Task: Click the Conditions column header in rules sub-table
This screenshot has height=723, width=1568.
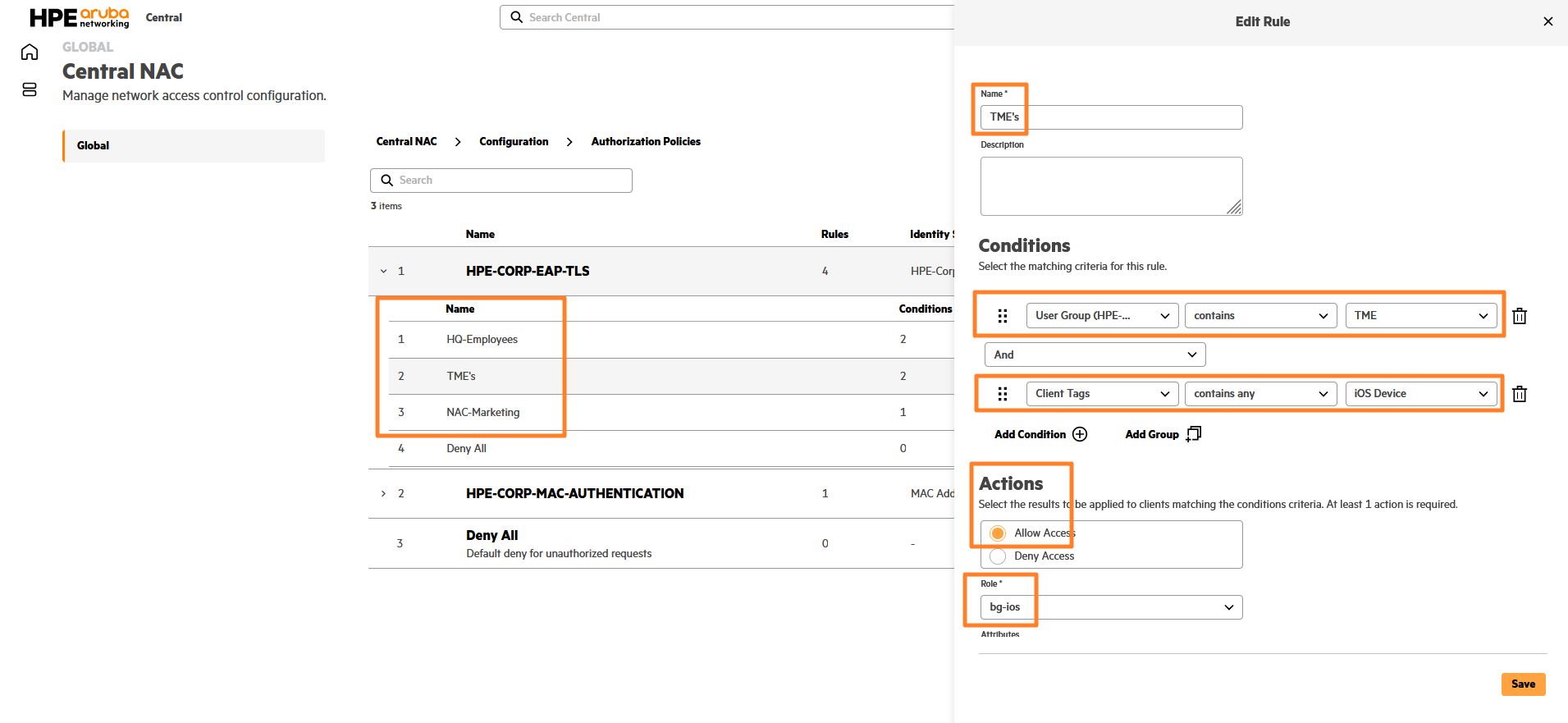Action: (926, 309)
